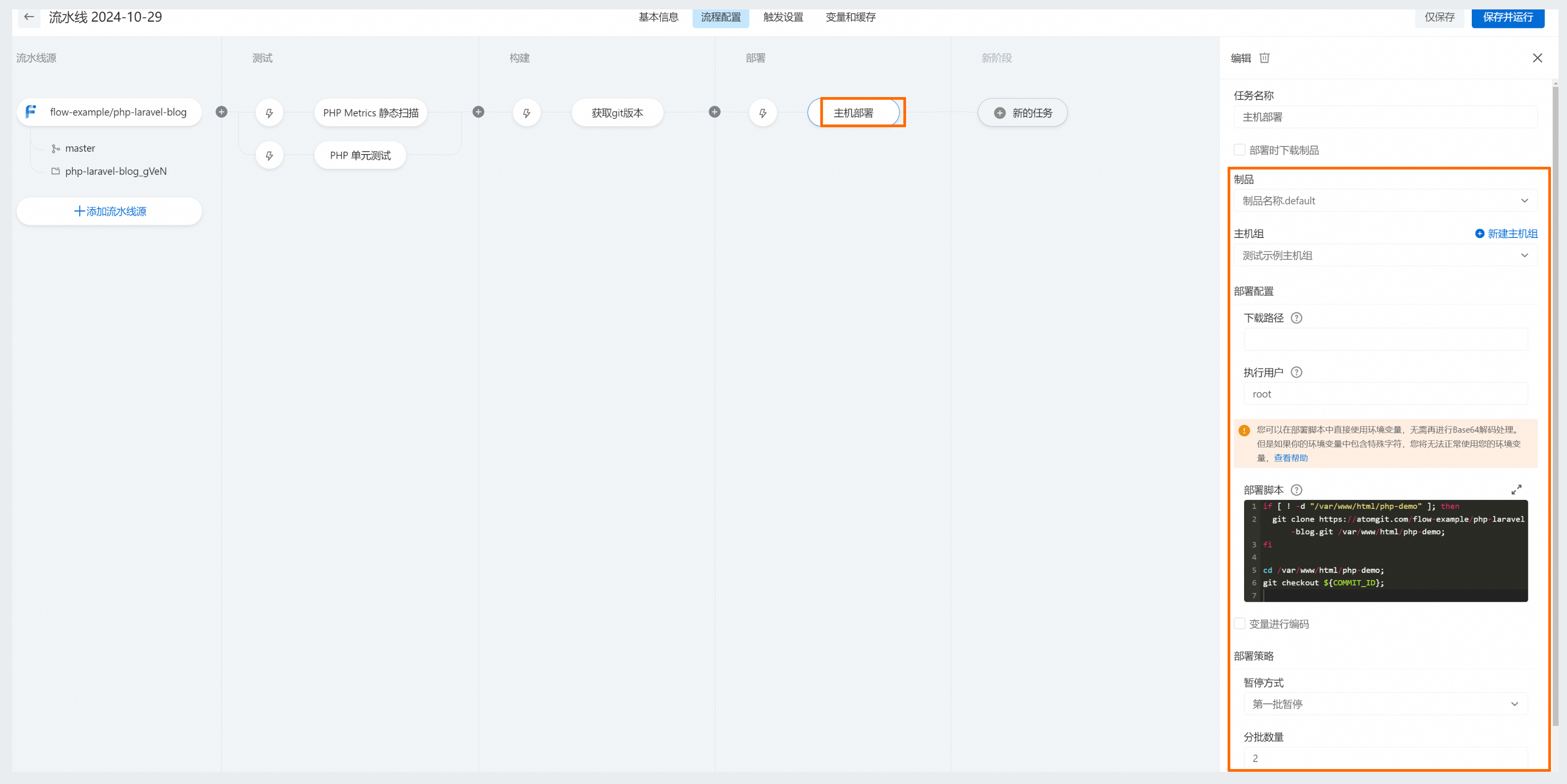Click the plus icon before 部署 stage
The image size is (1567, 784).
pos(715,112)
